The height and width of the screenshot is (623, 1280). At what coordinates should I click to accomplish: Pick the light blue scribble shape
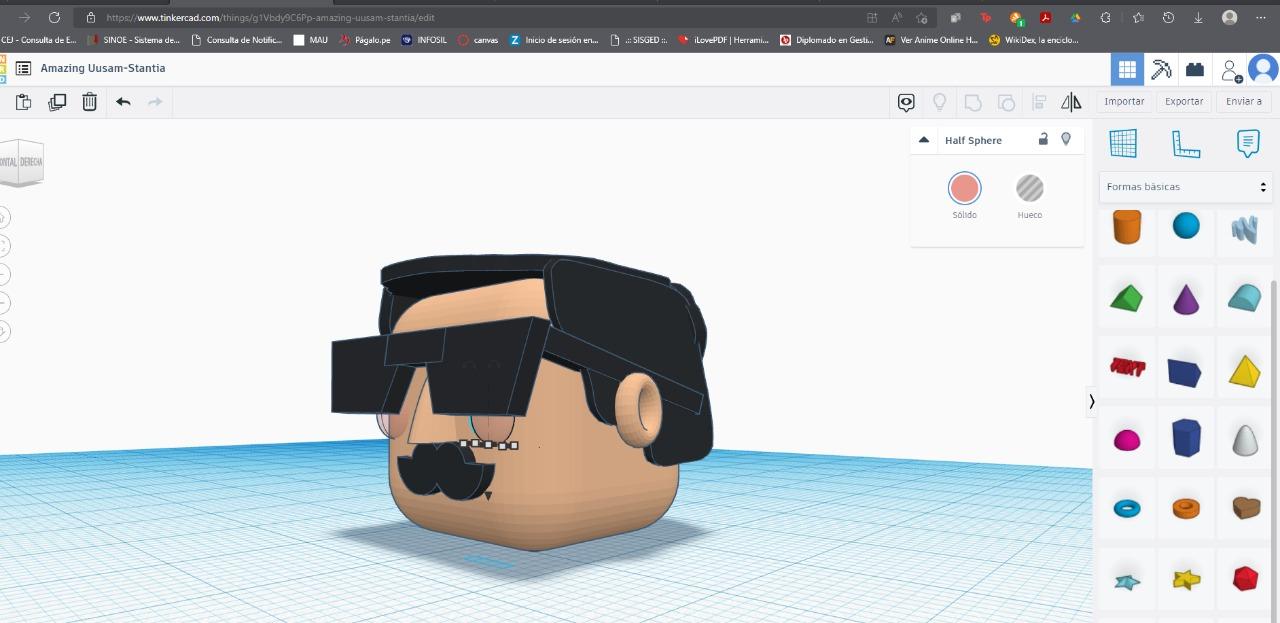click(1244, 229)
